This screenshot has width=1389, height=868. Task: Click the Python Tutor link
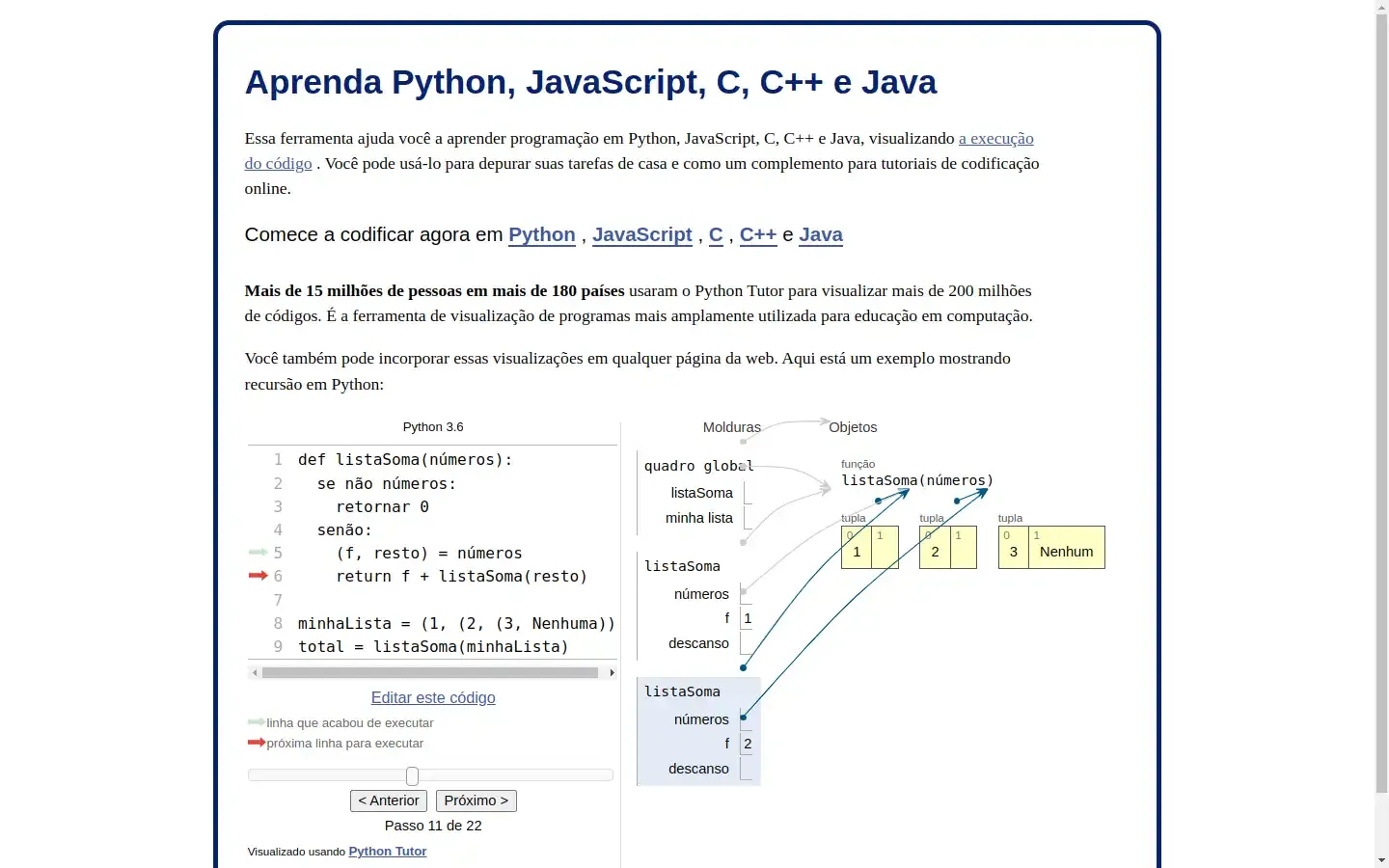pos(387,852)
